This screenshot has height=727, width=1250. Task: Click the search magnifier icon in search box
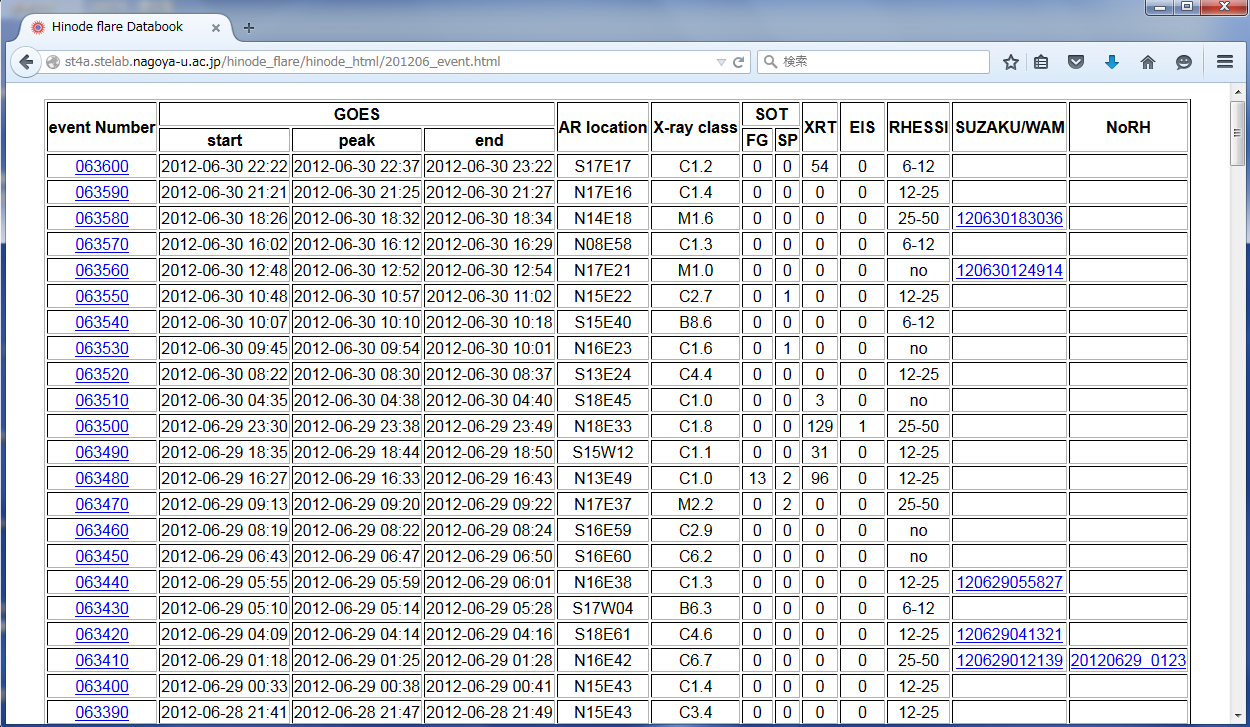pos(770,62)
